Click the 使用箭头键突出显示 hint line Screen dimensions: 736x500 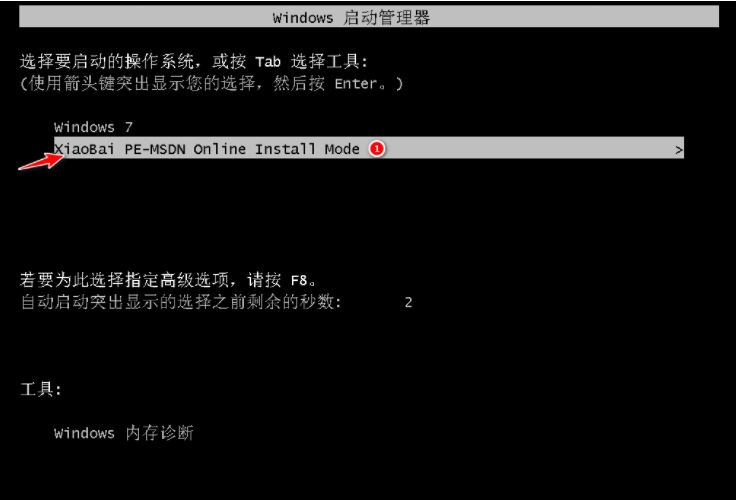click(211, 84)
